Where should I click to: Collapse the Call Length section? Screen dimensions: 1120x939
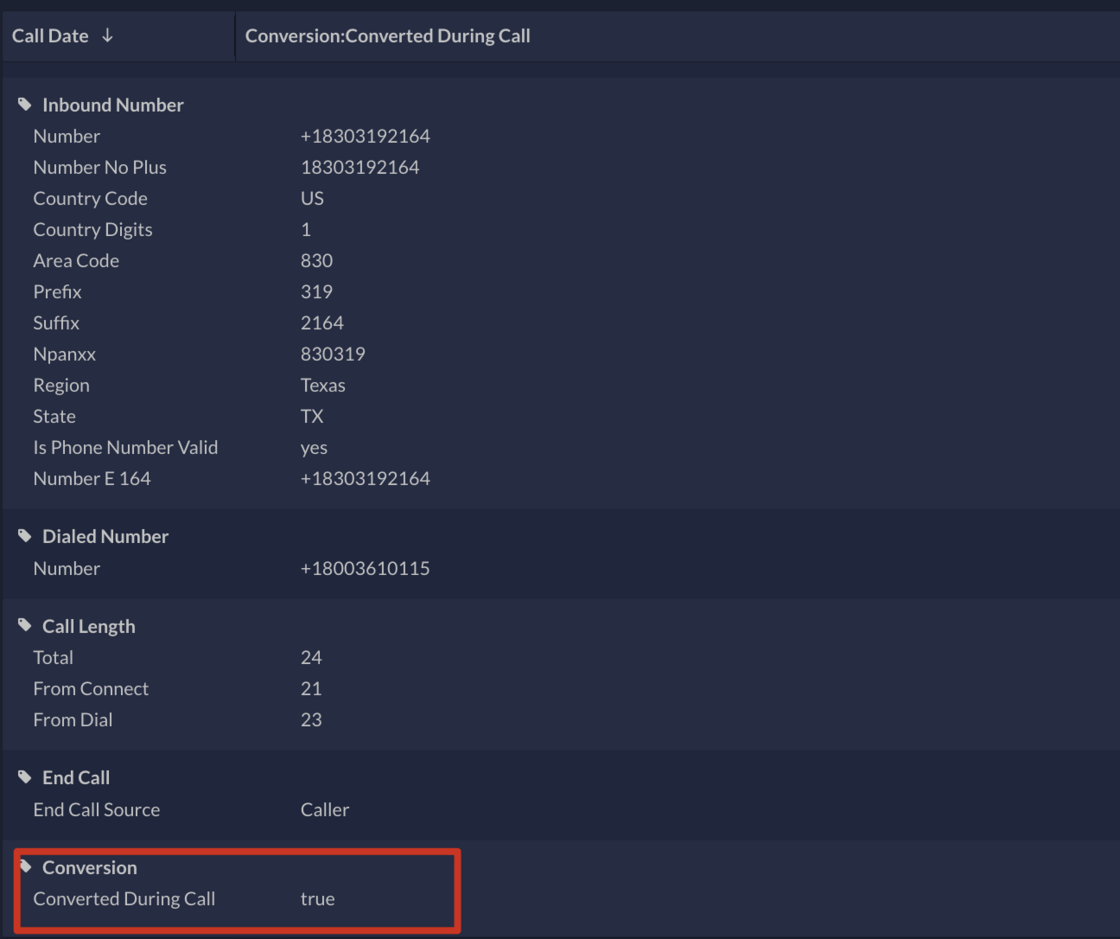click(x=88, y=625)
